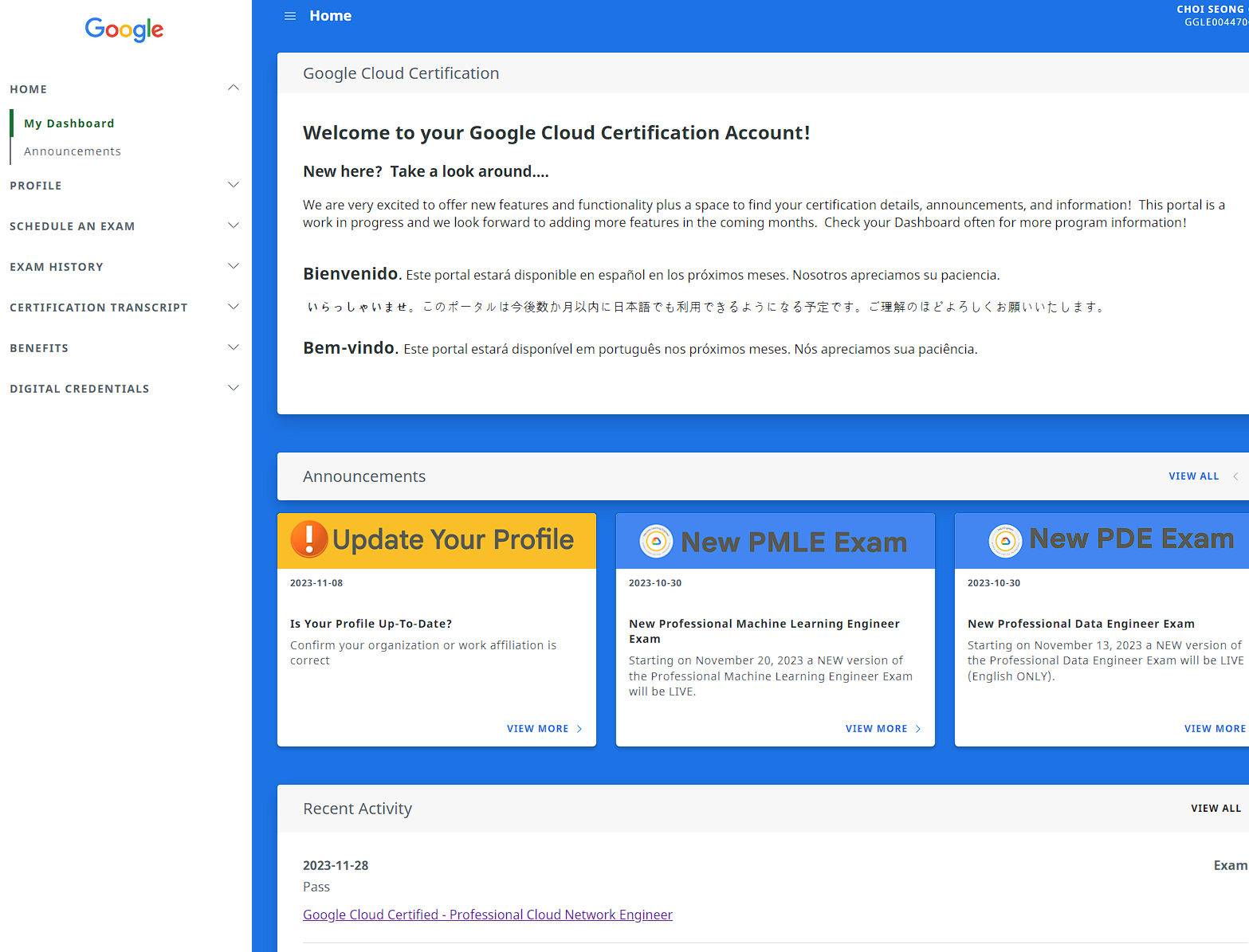1249x952 pixels.
Task: Click the Recent Activity section title
Action: pos(357,809)
